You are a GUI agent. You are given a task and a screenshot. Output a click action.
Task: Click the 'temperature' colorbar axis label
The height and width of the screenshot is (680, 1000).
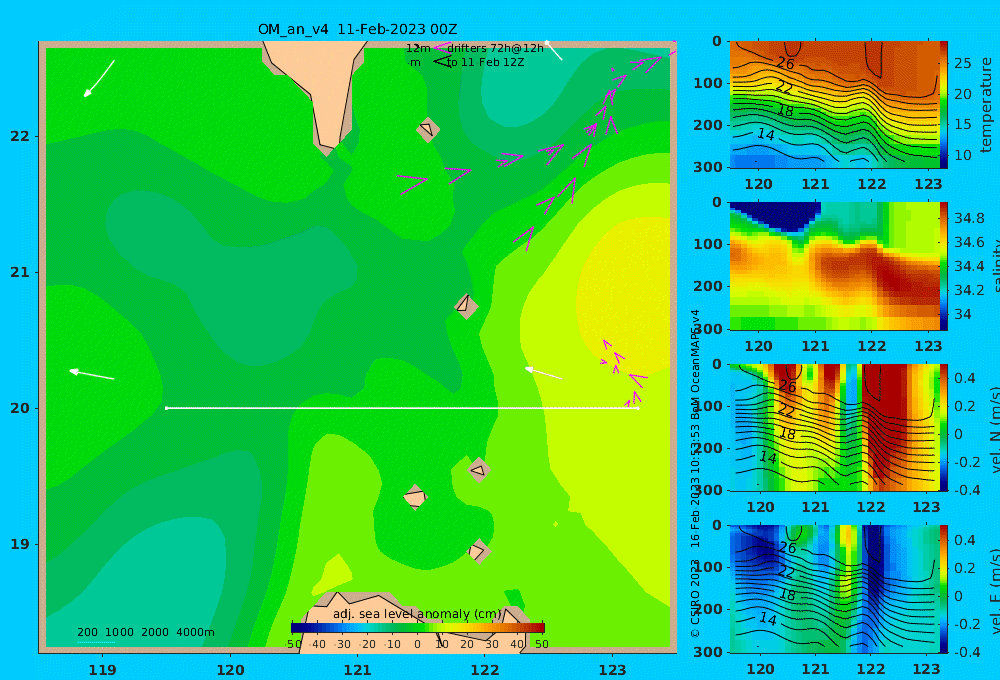(986, 105)
